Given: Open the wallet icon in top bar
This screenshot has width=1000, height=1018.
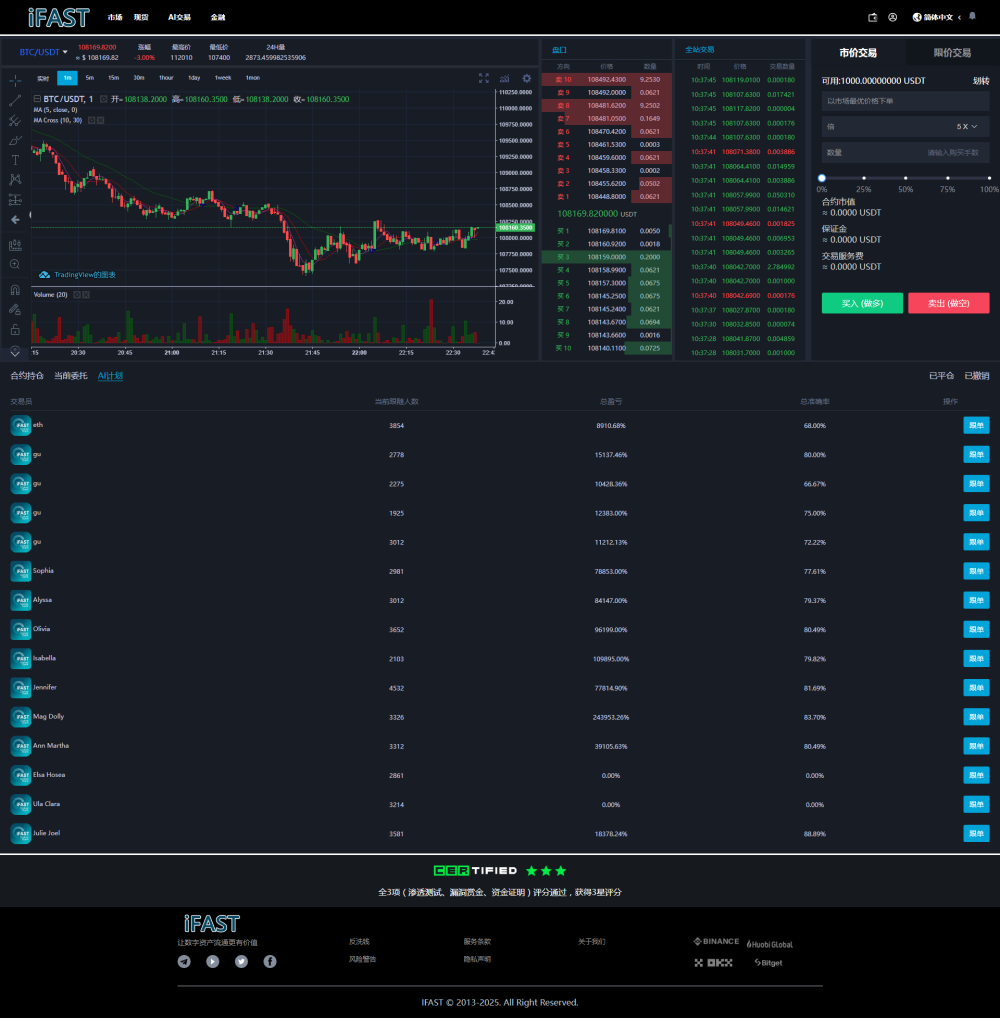Looking at the screenshot, I should coord(872,17).
